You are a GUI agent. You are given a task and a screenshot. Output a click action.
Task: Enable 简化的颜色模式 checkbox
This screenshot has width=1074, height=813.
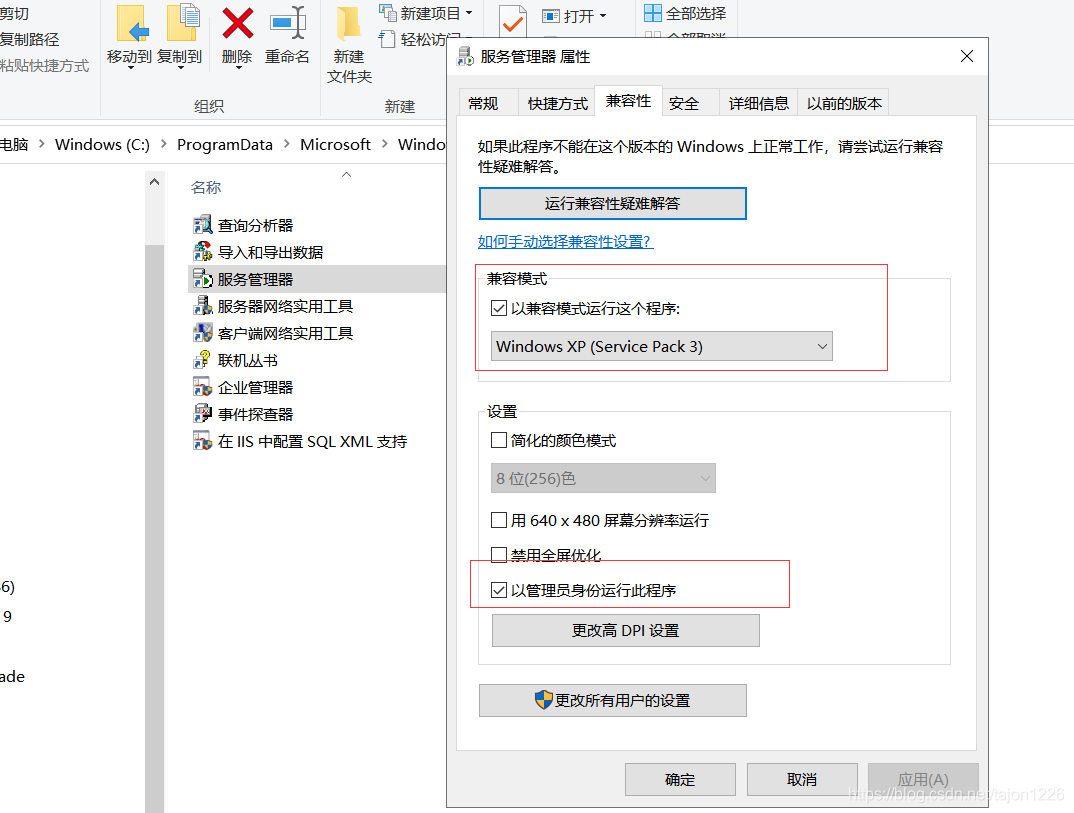499,440
